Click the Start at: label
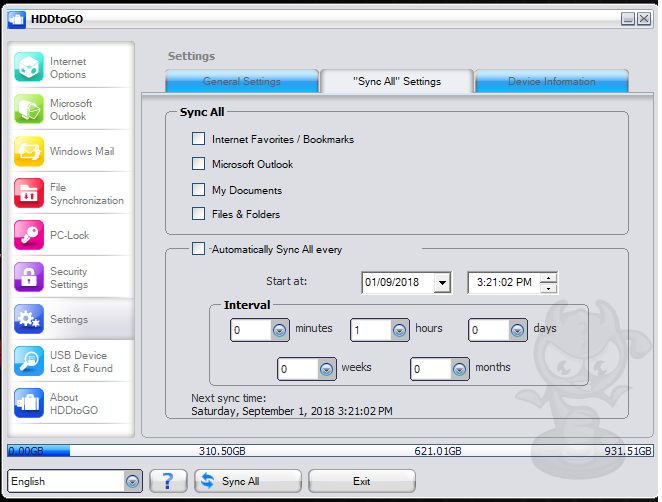 point(286,281)
